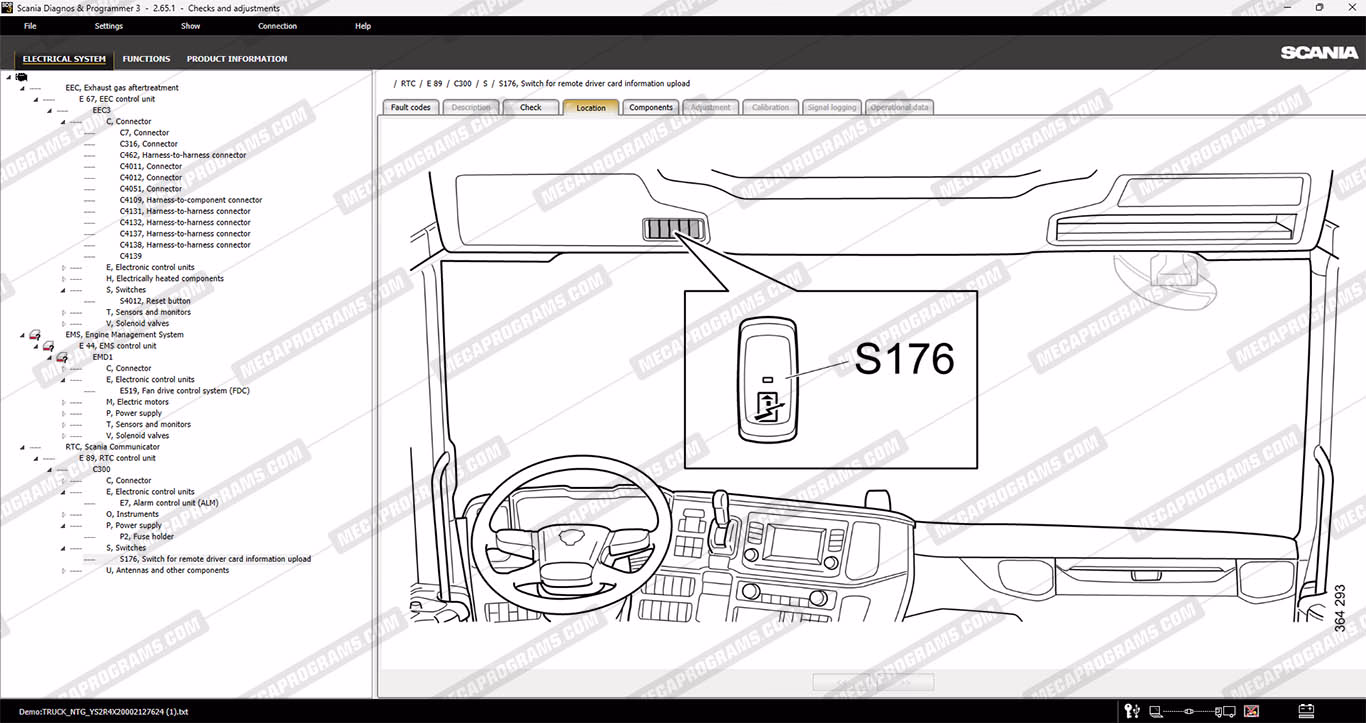Image resolution: width=1366 pixels, height=723 pixels.
Task: Click the E 44 EMS control unit icon
Action: (48, 346)
